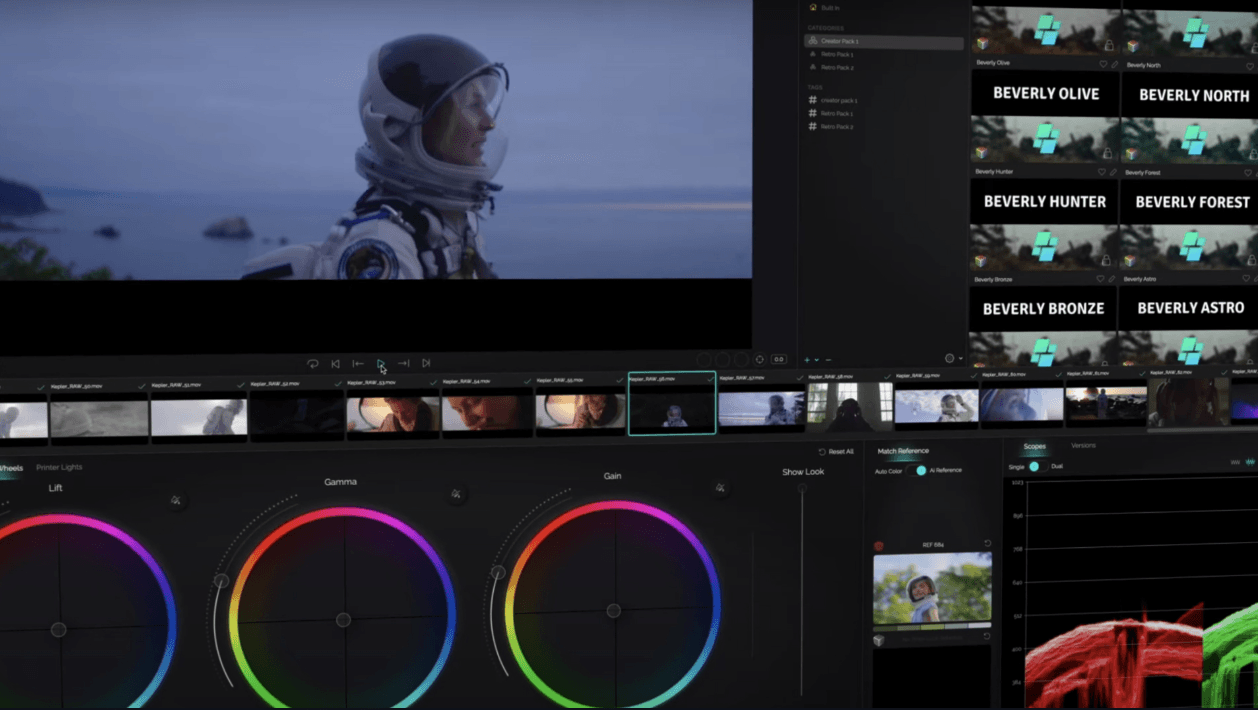The height and width of the screenshot is (710, 1258).
Task: Filter by the creator pack 1 tag
Action: click(833, 101)
